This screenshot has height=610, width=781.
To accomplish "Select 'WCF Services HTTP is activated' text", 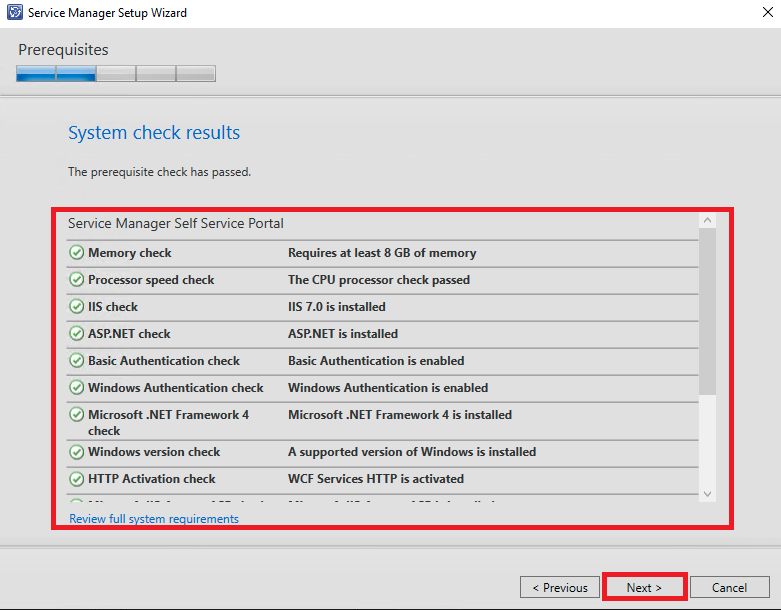I will coord(376,479).
